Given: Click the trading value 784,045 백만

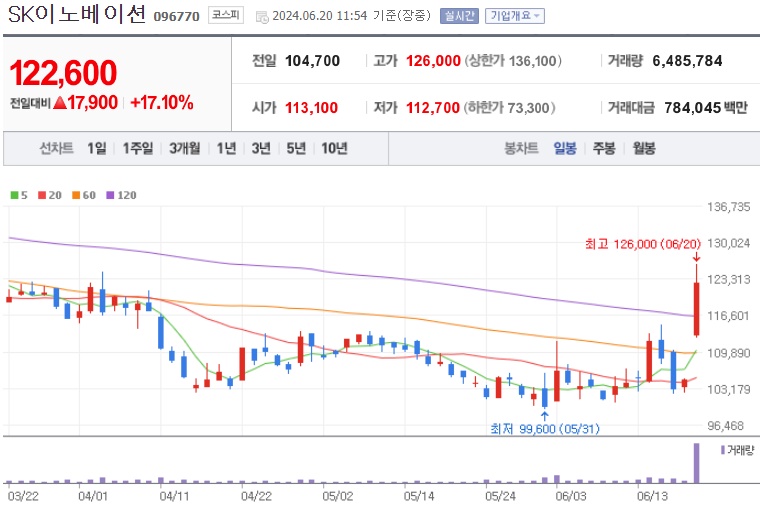Looking at the screenshot, I should coord(706,107).
